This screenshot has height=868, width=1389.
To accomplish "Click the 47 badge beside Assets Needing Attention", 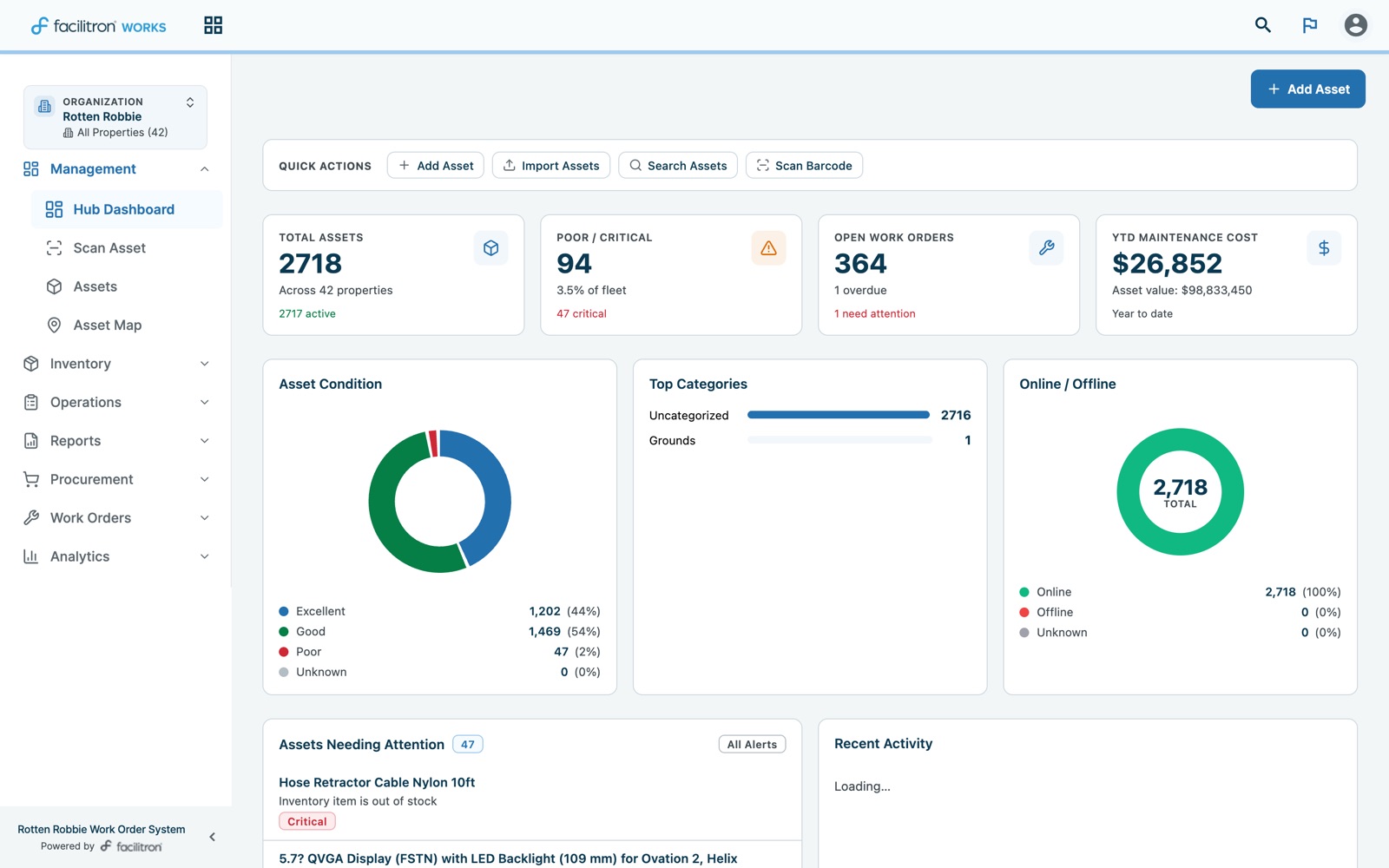I will 468,744.
